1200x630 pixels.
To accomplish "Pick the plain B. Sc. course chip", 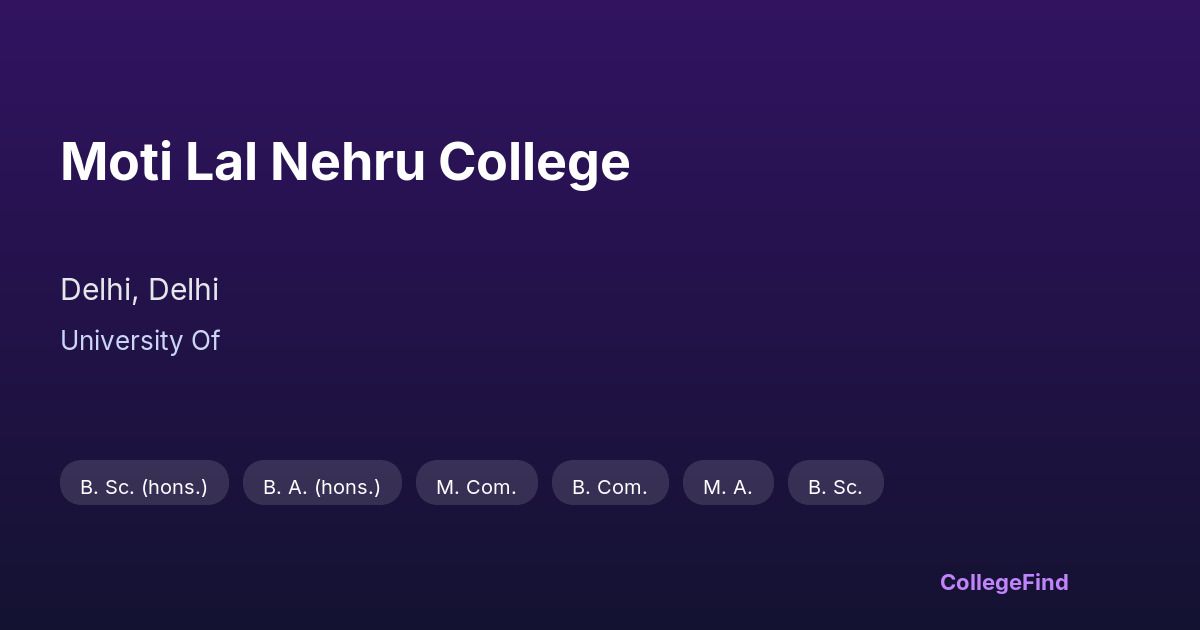I will (835, 483).
